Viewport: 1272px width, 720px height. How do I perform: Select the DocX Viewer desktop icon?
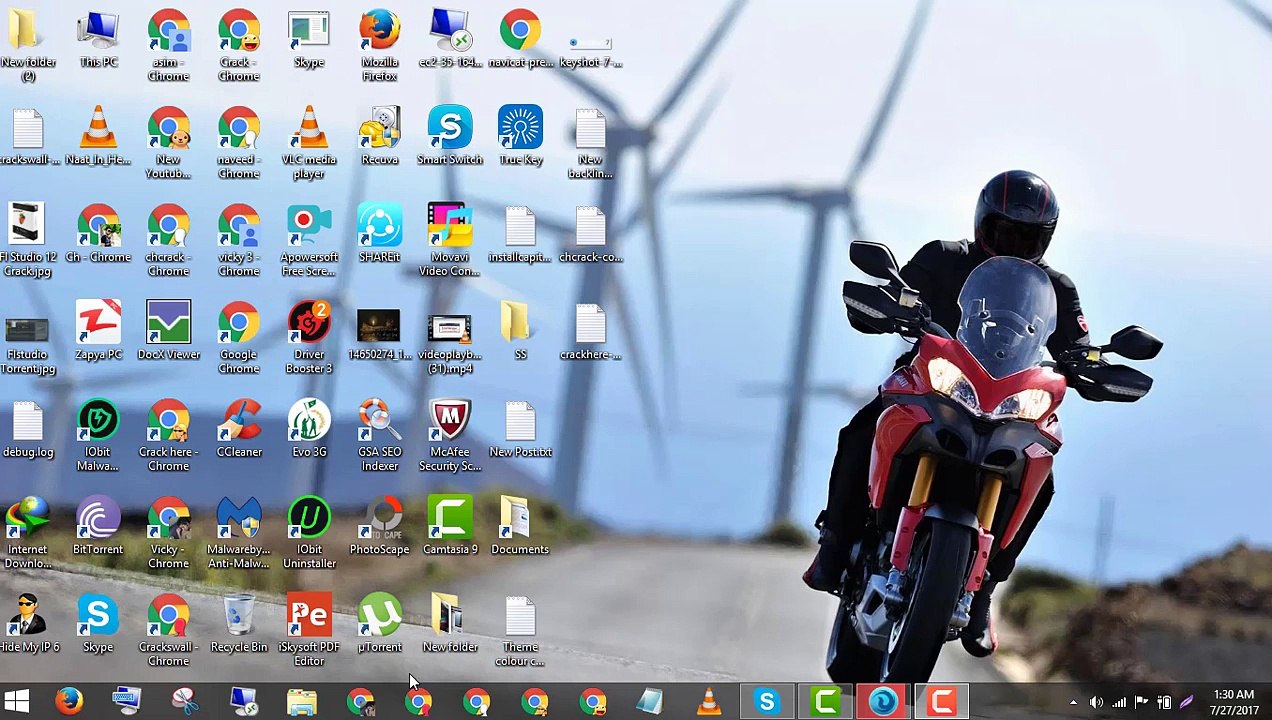pos(168,330)
